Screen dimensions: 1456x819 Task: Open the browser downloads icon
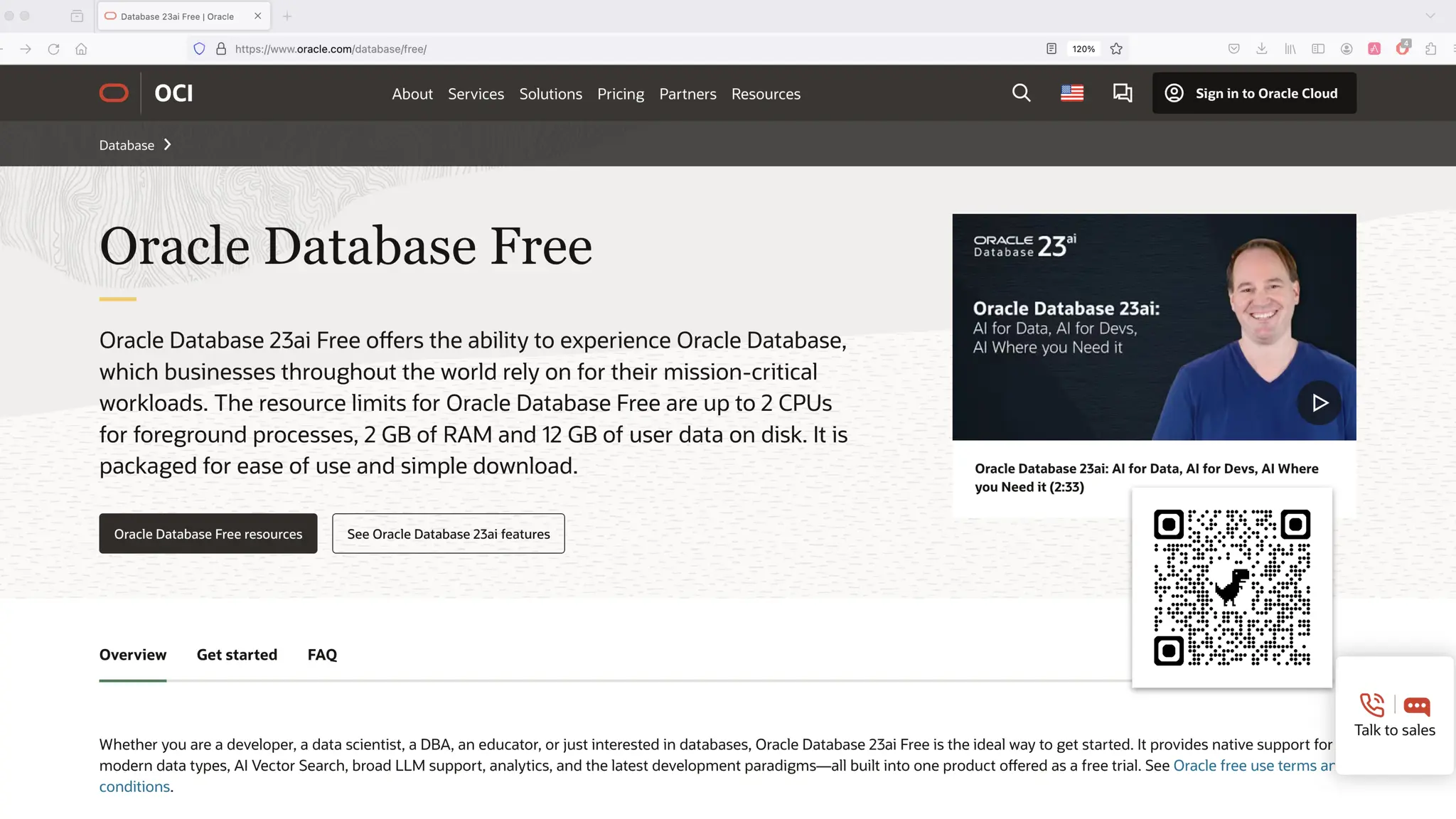(1261, 49)
